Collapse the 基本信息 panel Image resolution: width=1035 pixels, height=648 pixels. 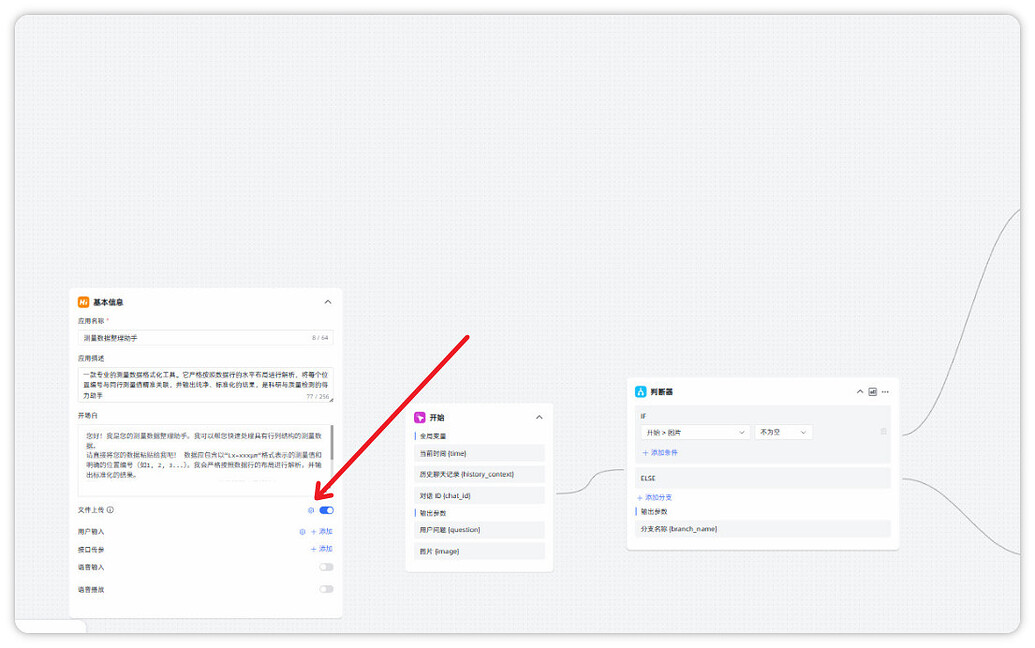click(x=327, y=302)
